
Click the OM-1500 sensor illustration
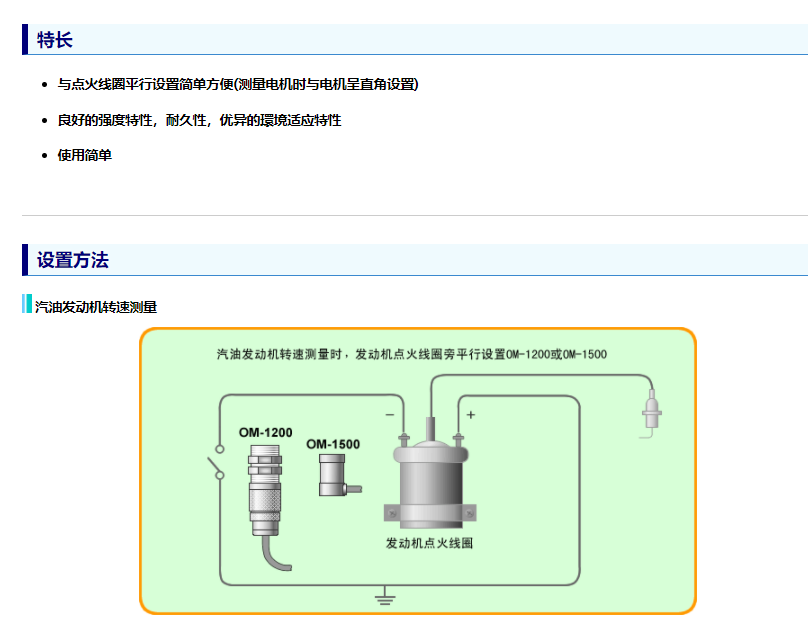(333, 474)
